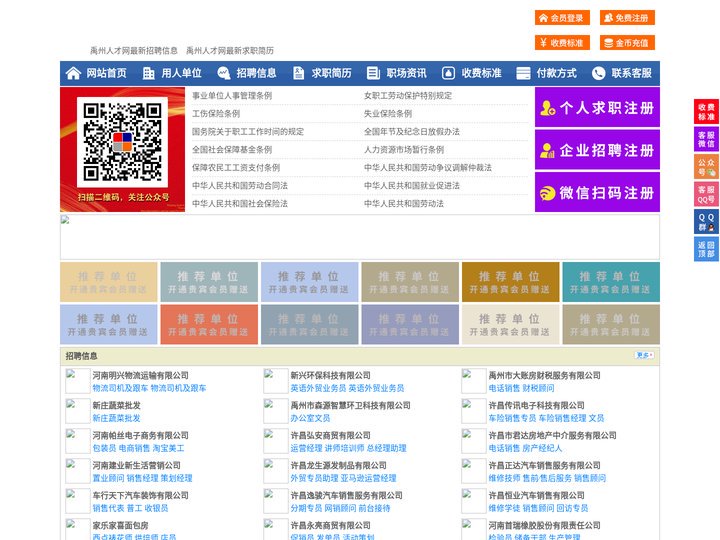Open 工伤保险条例 link
The height and width of the screenshot is (540, 720).
click(216, 113)
